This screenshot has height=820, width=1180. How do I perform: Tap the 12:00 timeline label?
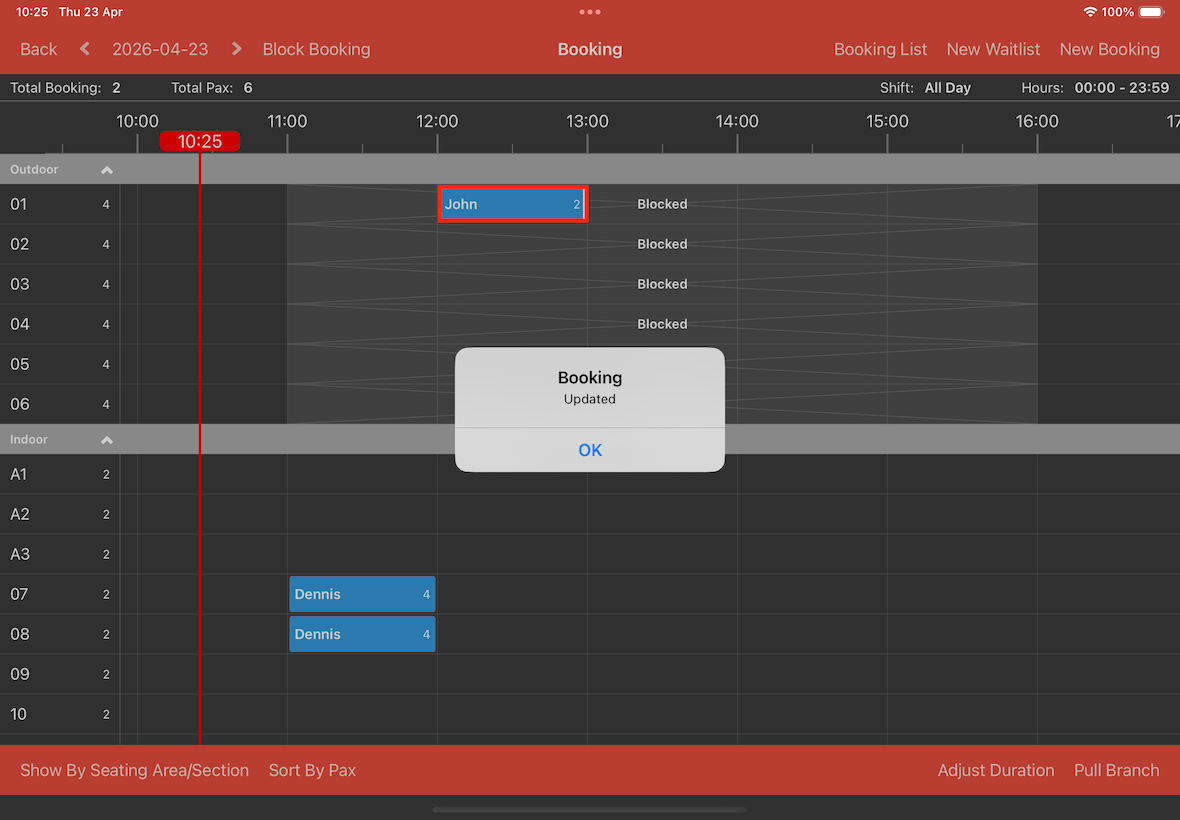coord(436,121)
